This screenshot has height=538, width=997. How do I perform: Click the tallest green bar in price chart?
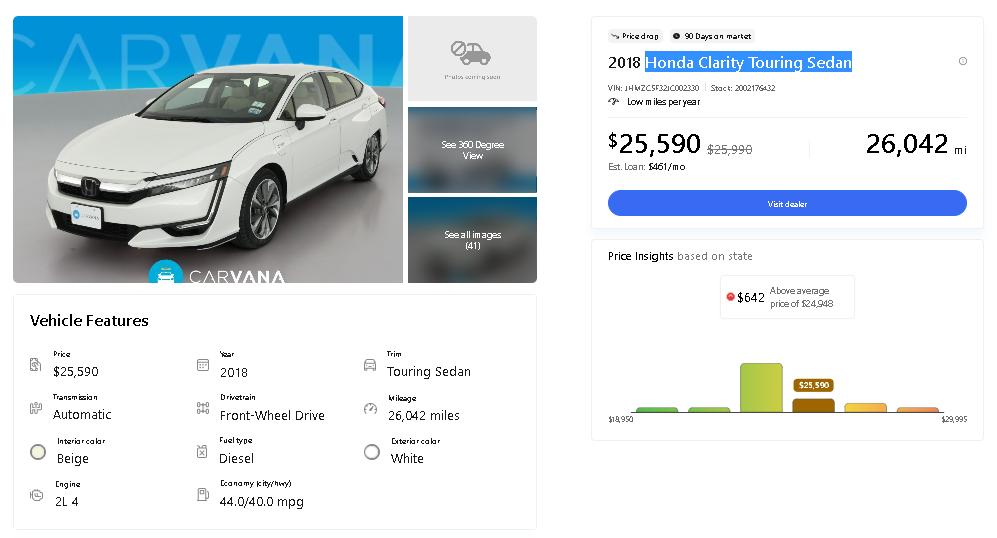tap(761, 387)
